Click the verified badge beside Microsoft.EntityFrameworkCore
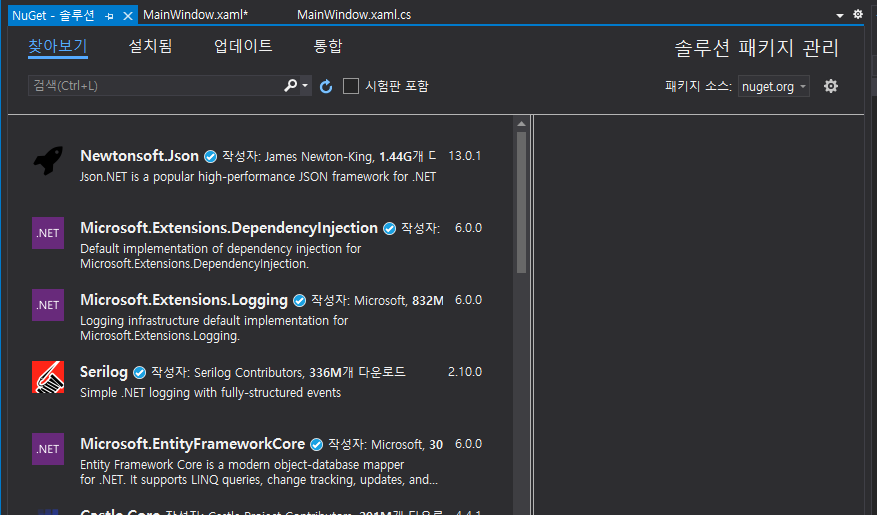The width and height of the screenshot is (877, 515). pos(317,445)
